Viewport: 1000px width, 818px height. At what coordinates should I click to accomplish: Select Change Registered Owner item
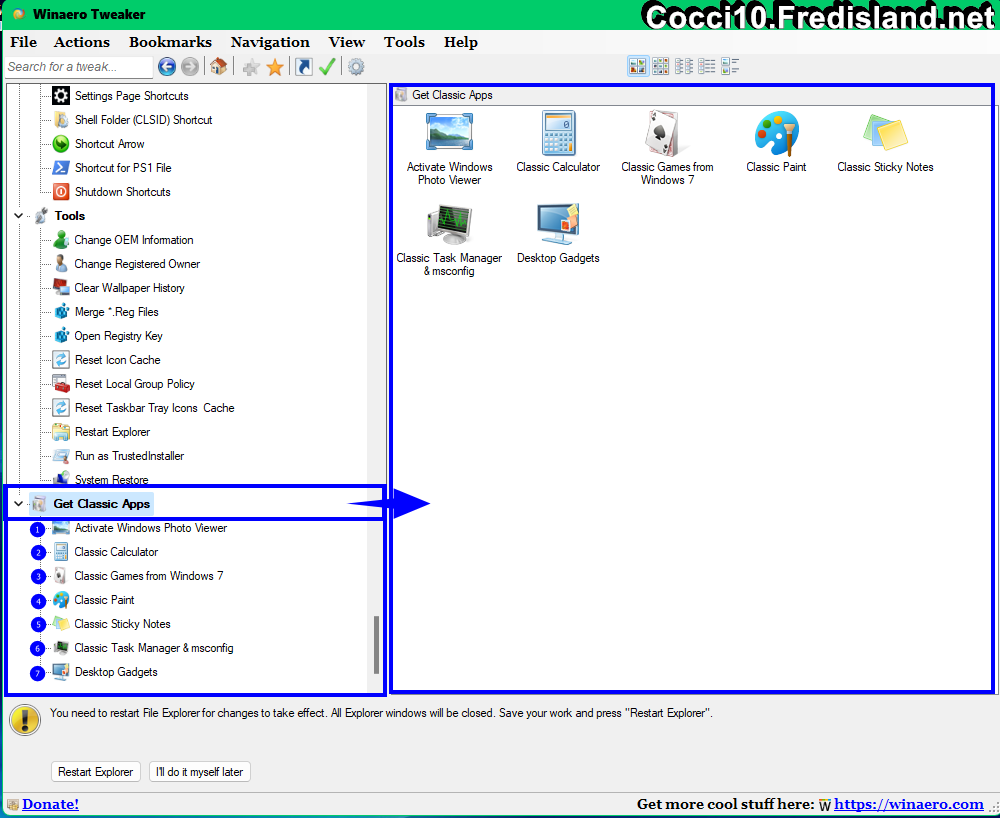coord(137,264)
